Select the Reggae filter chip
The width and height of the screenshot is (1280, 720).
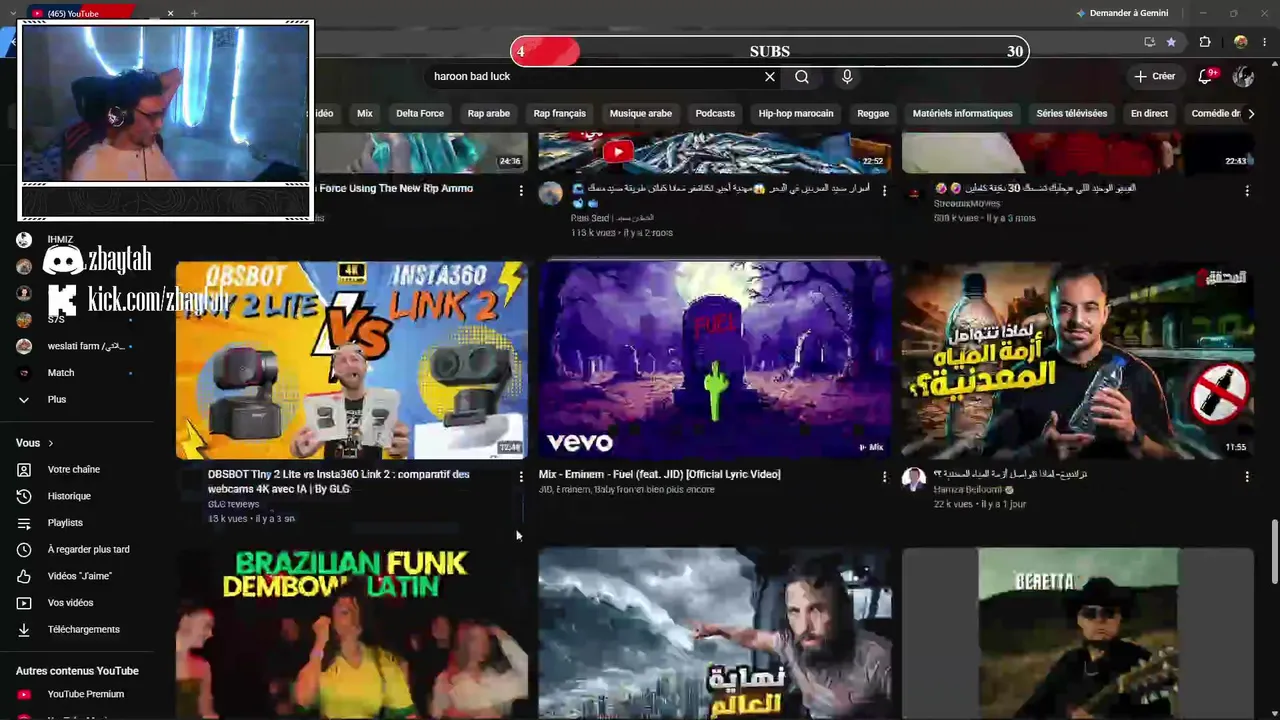(x=873, y=114)
